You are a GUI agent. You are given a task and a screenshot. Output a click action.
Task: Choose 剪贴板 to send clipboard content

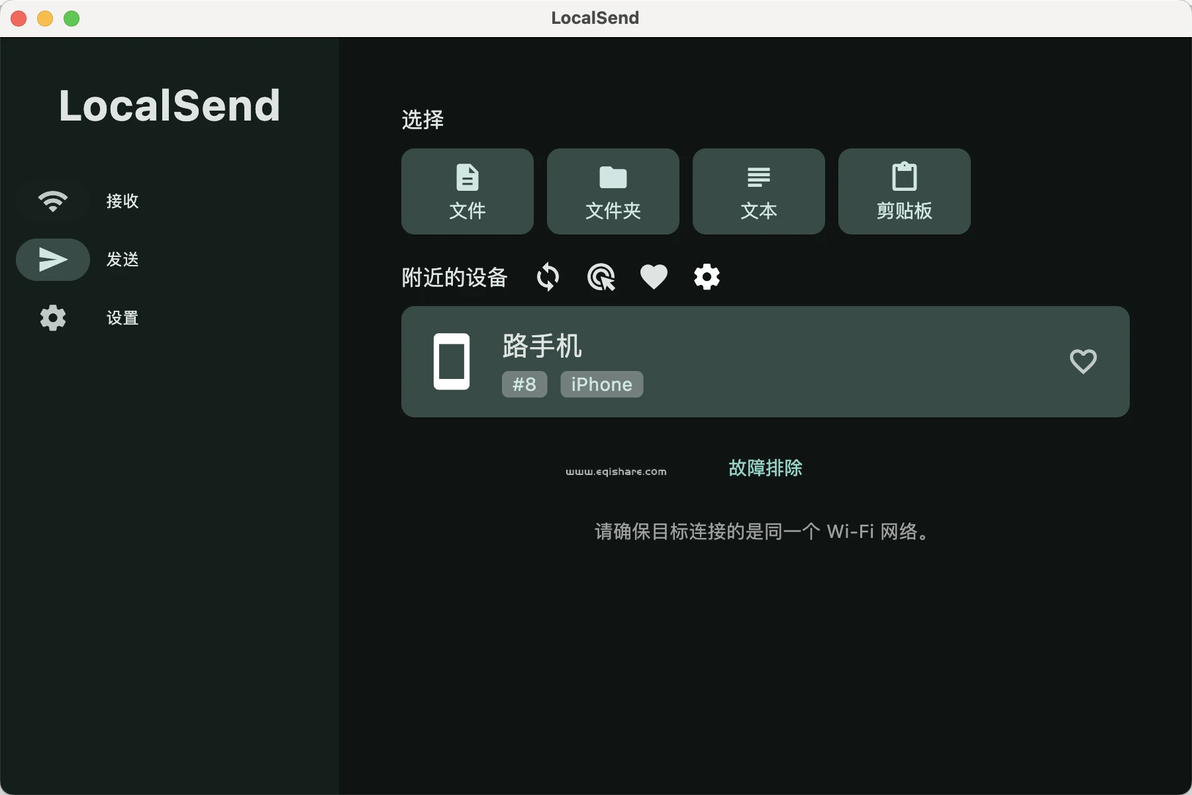click(904, 192)
